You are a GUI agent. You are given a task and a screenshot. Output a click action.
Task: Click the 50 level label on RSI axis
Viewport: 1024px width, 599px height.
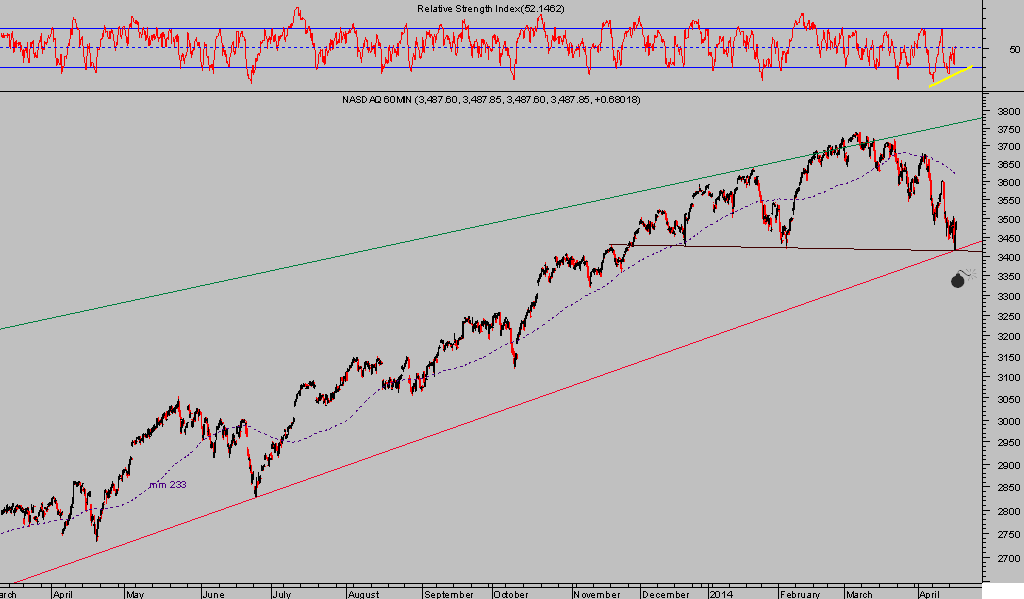tap(1014, 48)
